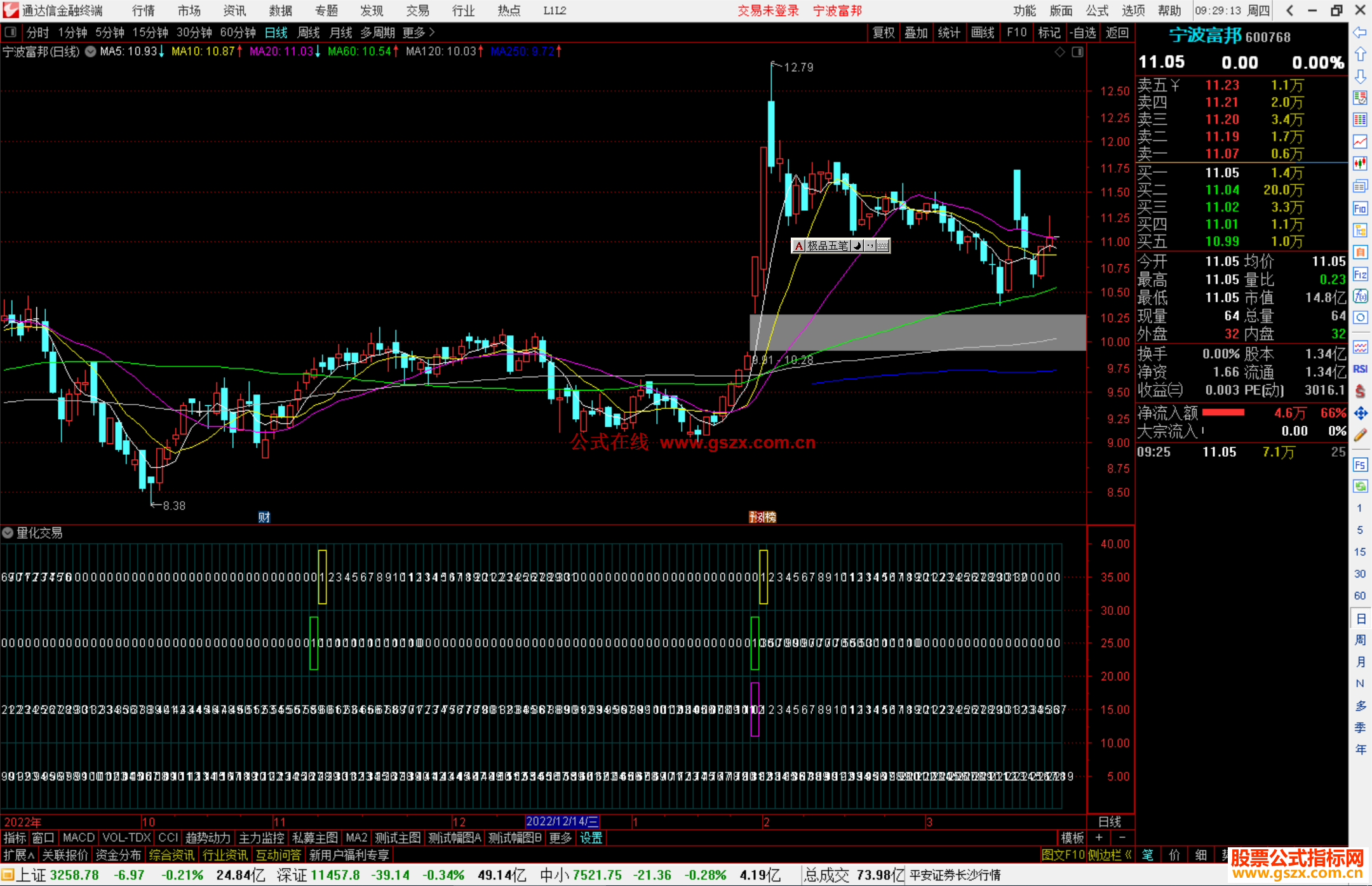The image size is (1372, 886).
Task: Click the four-way move arrows icon
Action: coord(1360,413)
